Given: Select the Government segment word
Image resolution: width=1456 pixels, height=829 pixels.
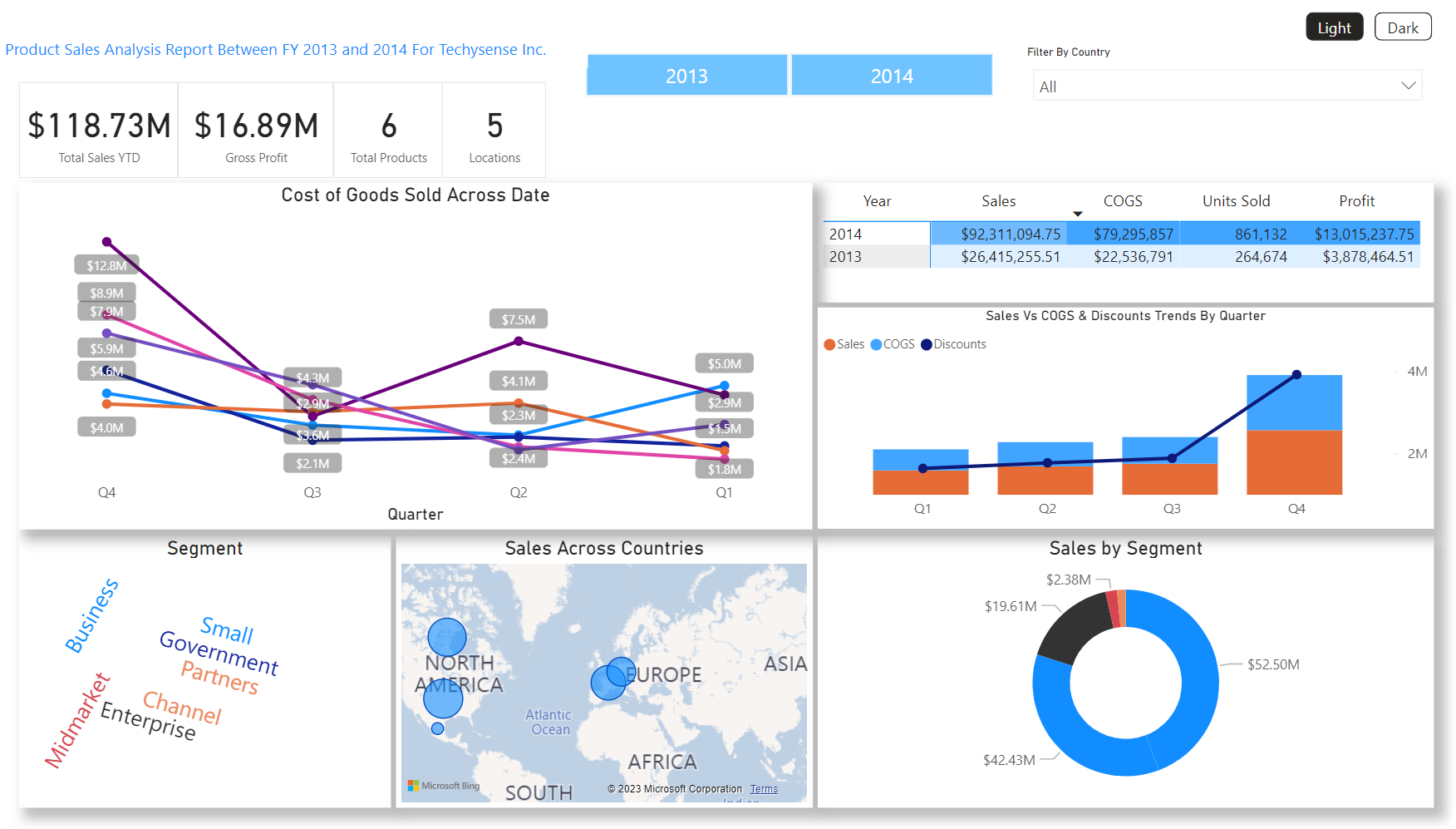Looking at the screenshot, I should [219, 654].
